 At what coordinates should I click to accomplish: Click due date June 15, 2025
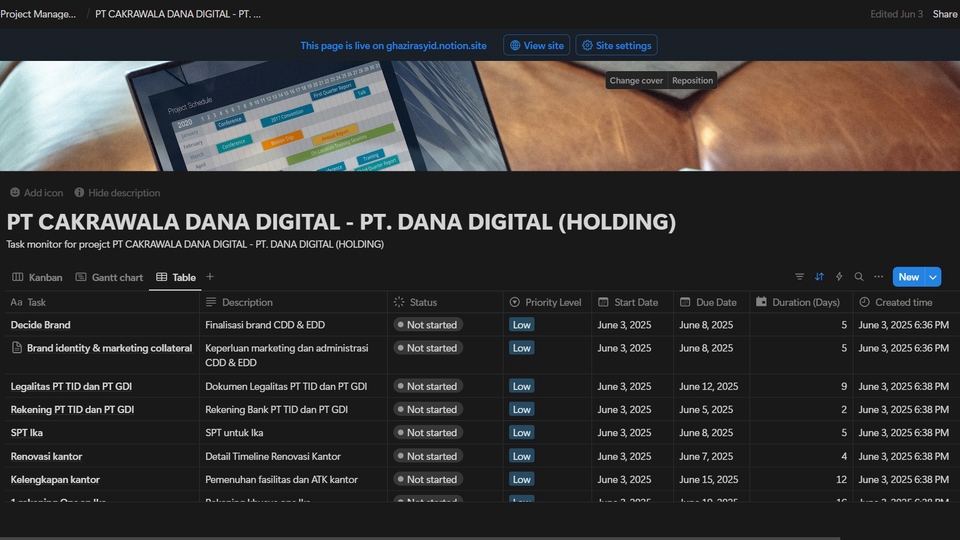[x=708, y=479]
